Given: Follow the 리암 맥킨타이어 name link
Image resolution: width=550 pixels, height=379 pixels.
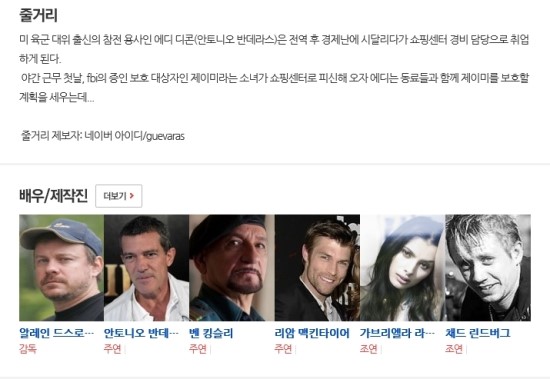Looking at the screenshot, I should point(312,333).
